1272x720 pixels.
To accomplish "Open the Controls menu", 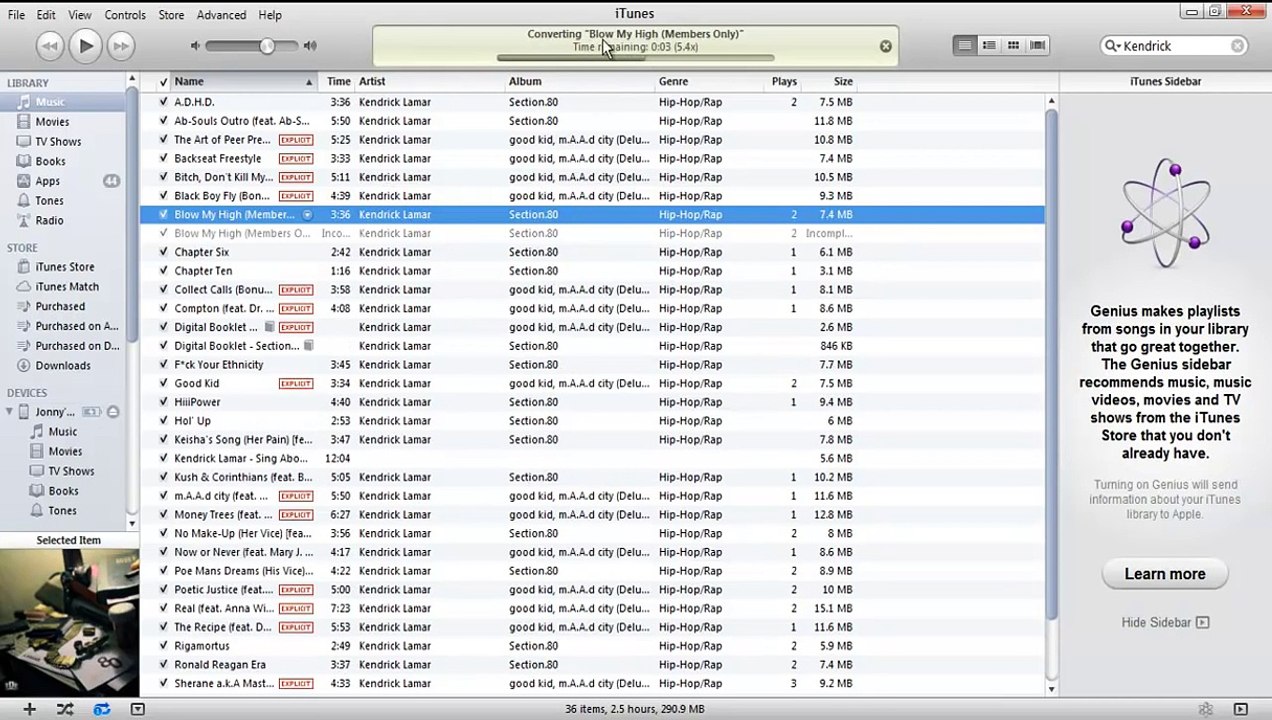I will point(125,15).
